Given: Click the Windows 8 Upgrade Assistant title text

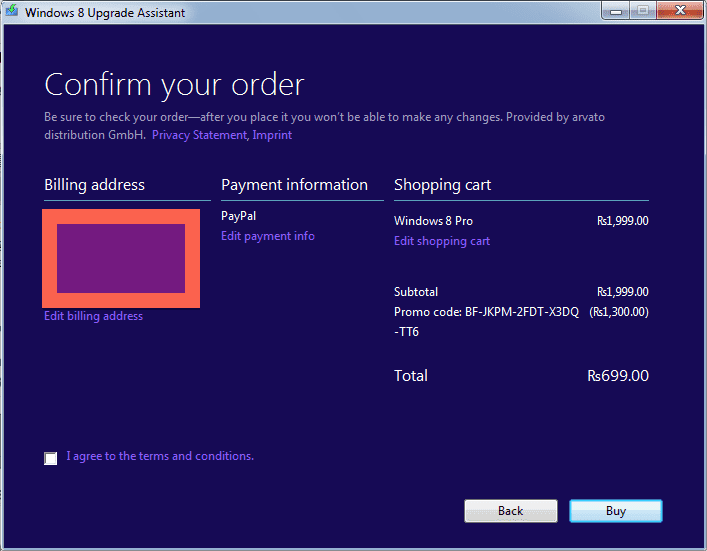Looking at the screenshot, I should point(105,13).
